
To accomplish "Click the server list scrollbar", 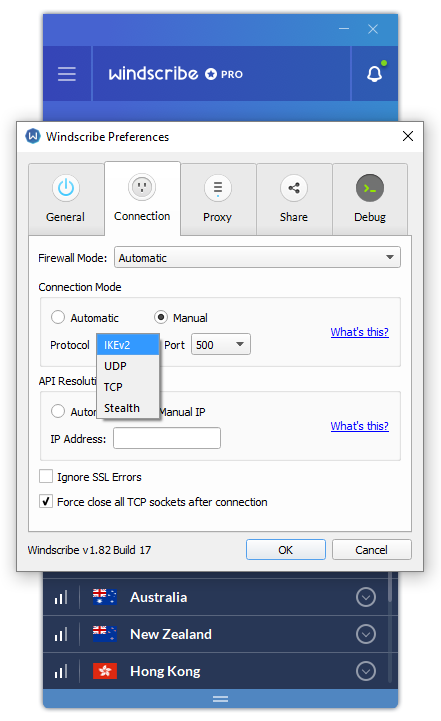I will pos(389,587).
